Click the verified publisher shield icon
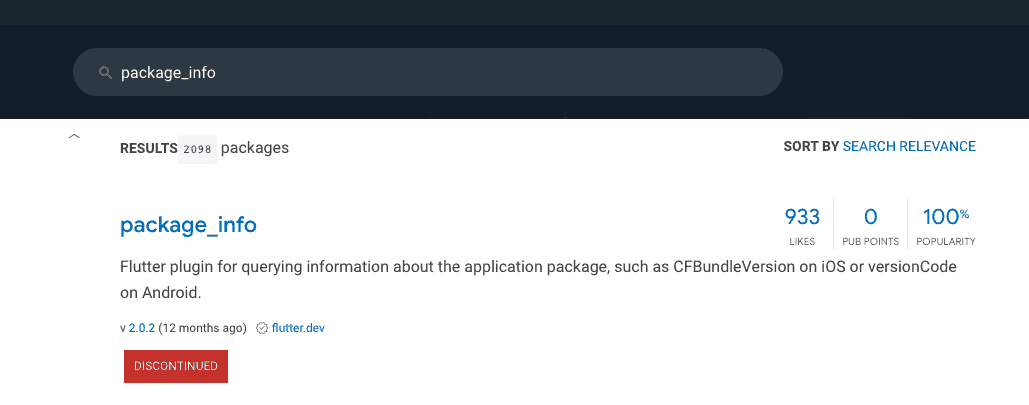Viewport: 1029px width, 405px height. (262, 328)
